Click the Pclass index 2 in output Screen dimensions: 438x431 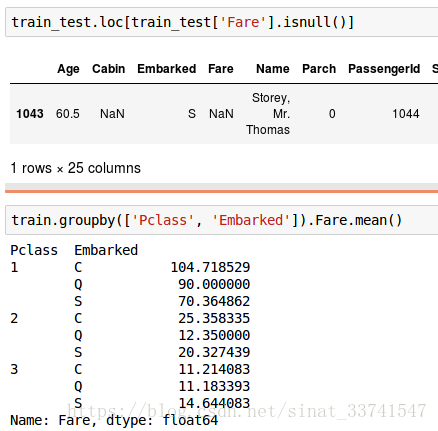(x=14, y=318)
